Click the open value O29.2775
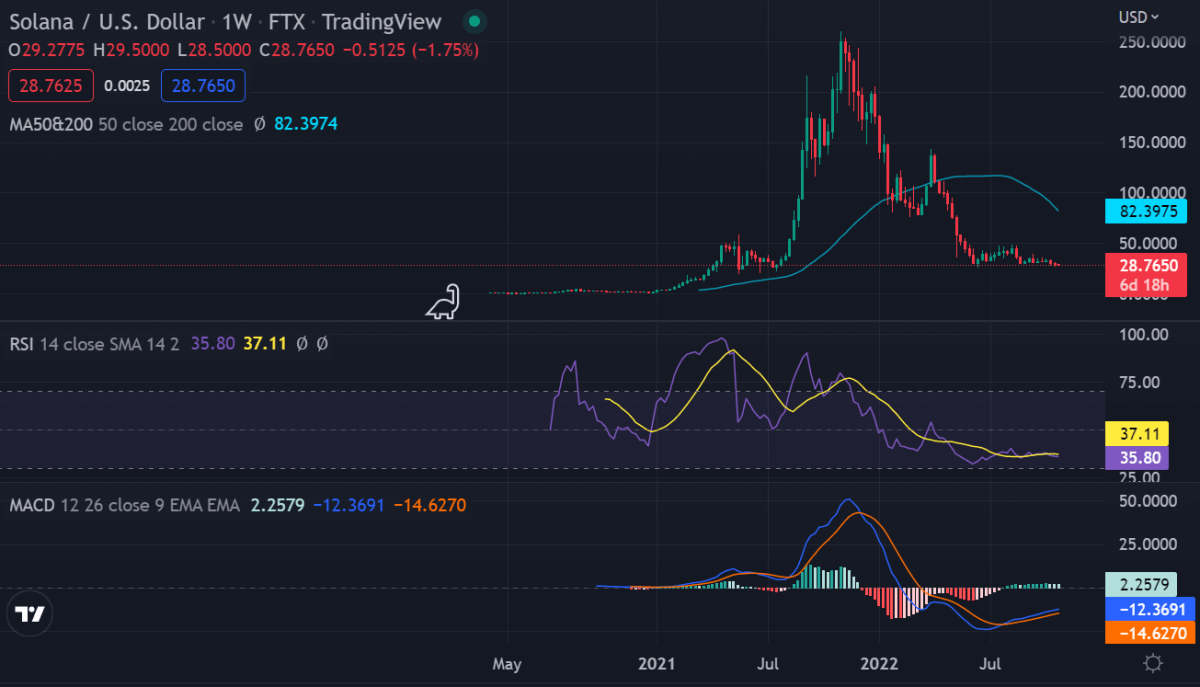The width and height of the screenshot is (1200, 687). pos(46,49)
